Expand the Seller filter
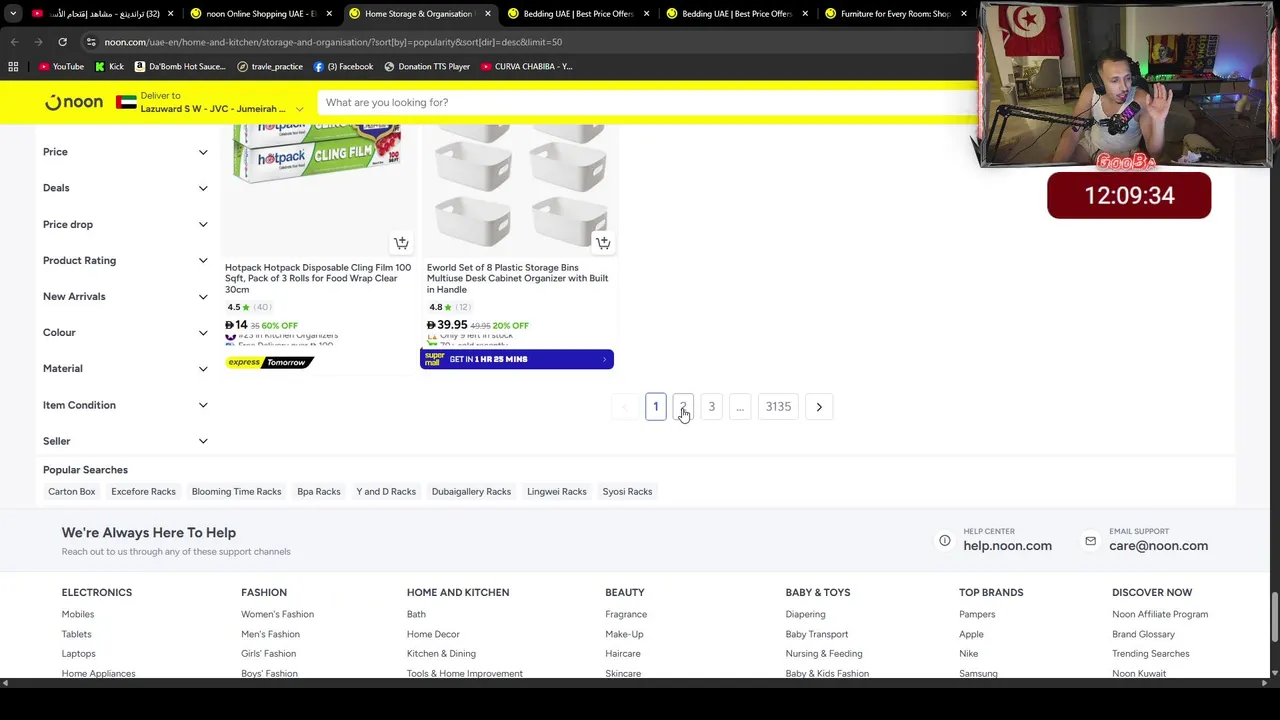 click(125, 441)
